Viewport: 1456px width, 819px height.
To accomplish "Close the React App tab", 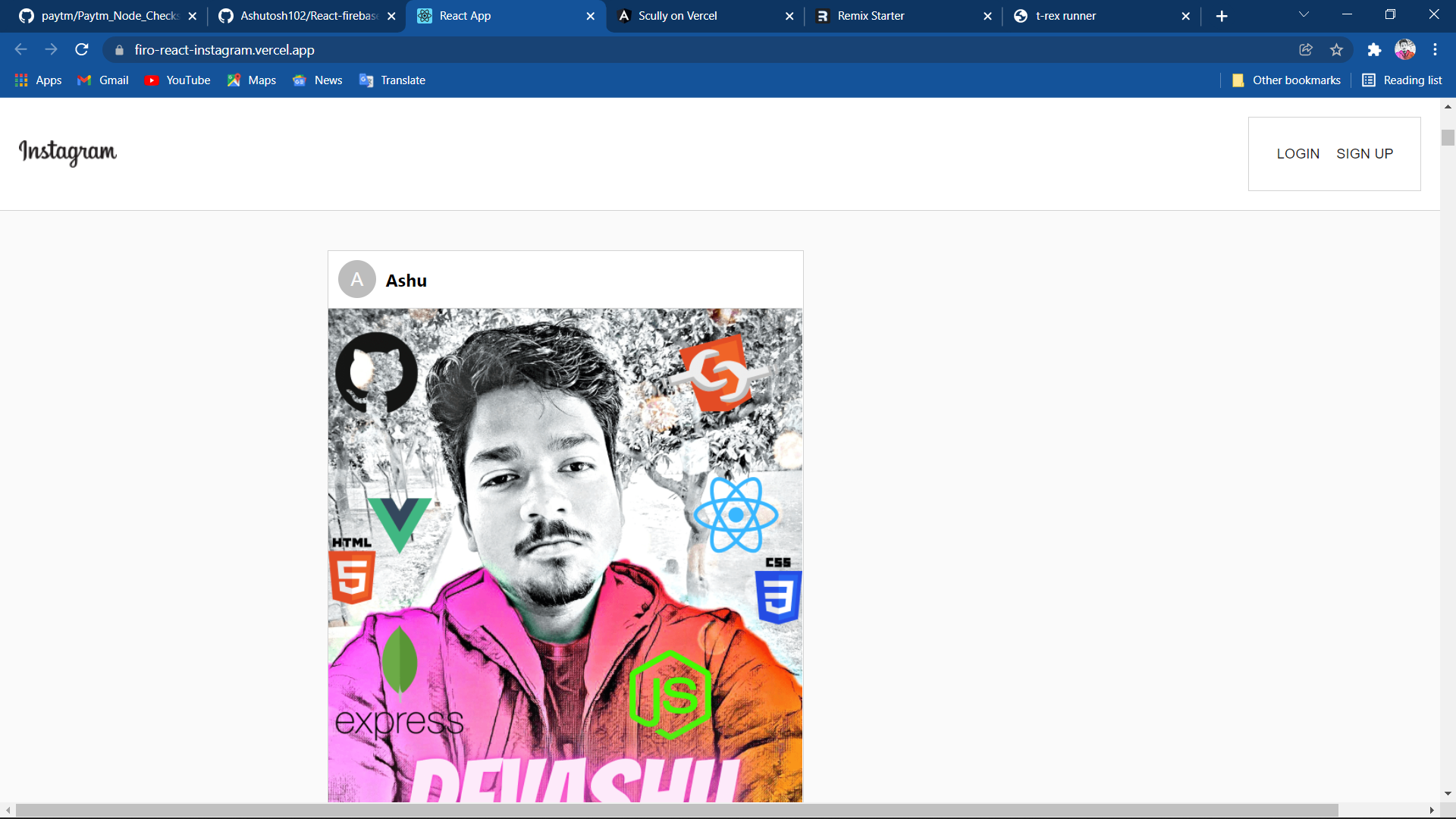I will click(x=591, y=16).
